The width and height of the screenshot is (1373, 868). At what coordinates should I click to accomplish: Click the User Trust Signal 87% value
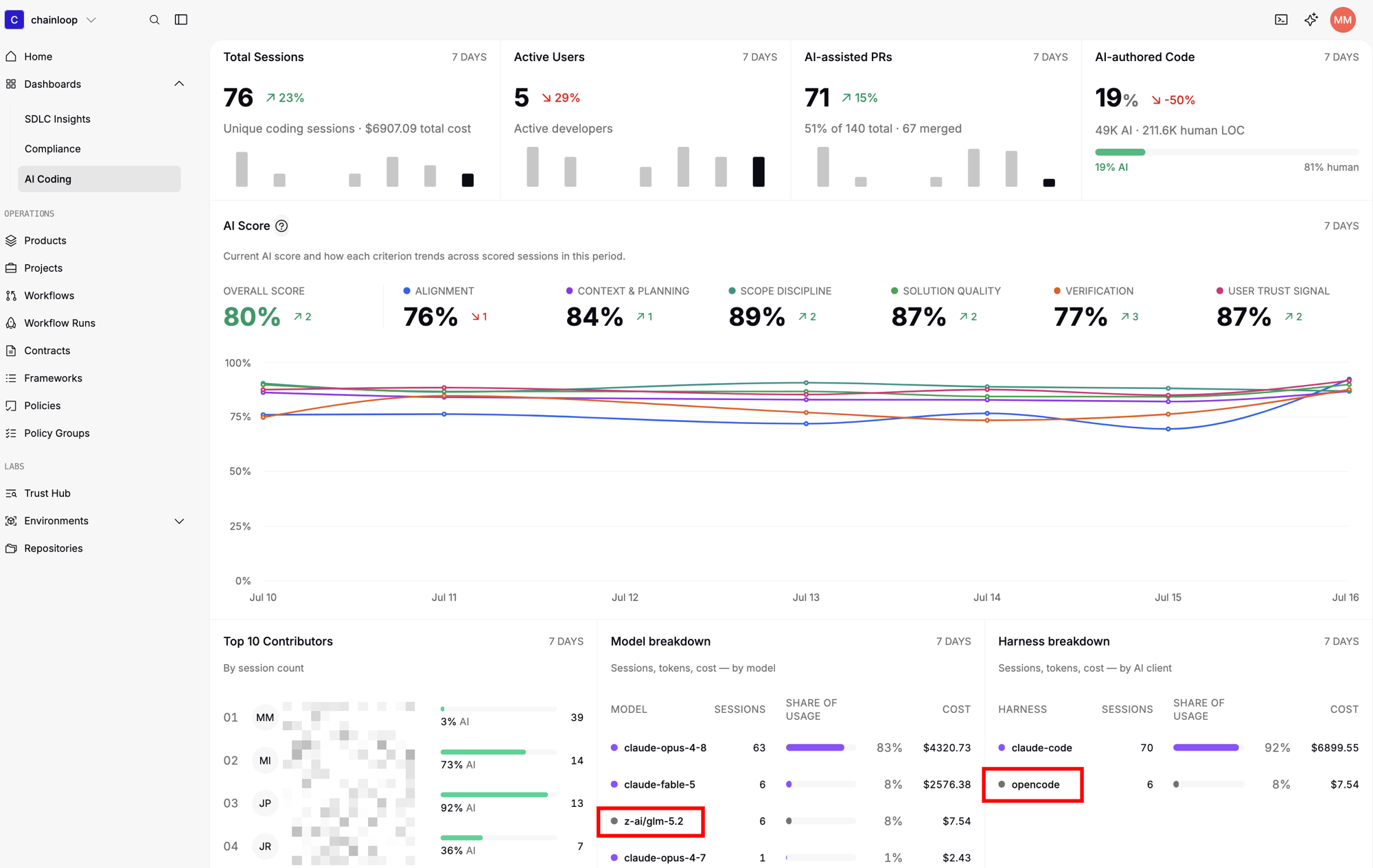[x=1244, y=316]
